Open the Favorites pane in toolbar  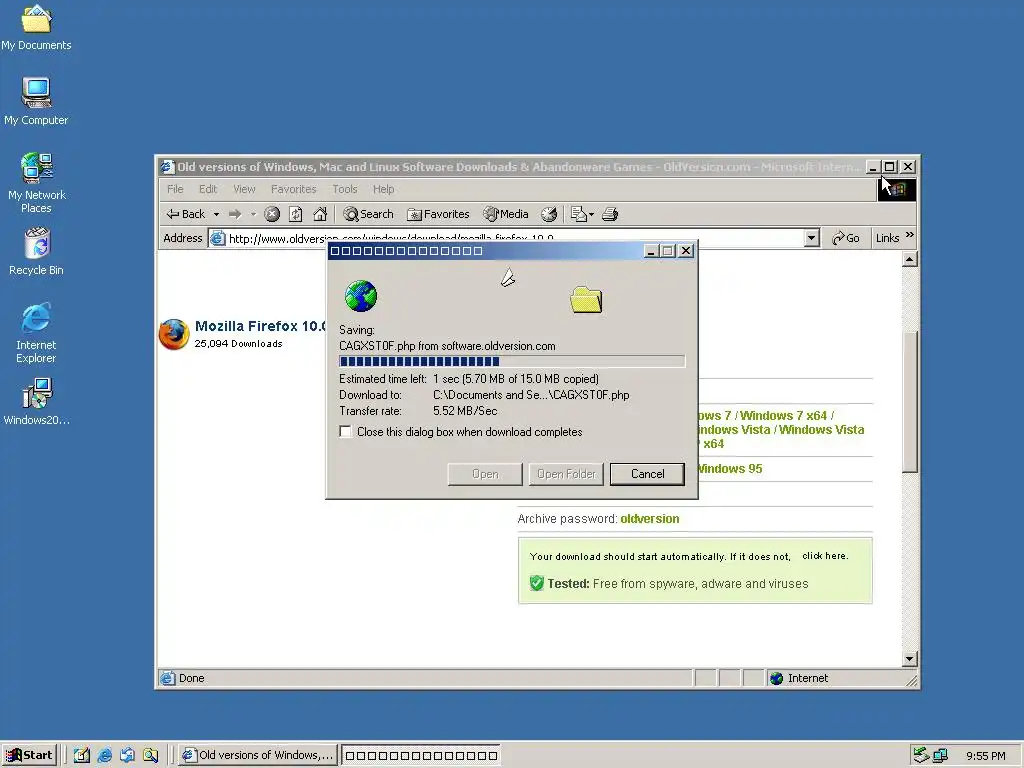[438, 214]
